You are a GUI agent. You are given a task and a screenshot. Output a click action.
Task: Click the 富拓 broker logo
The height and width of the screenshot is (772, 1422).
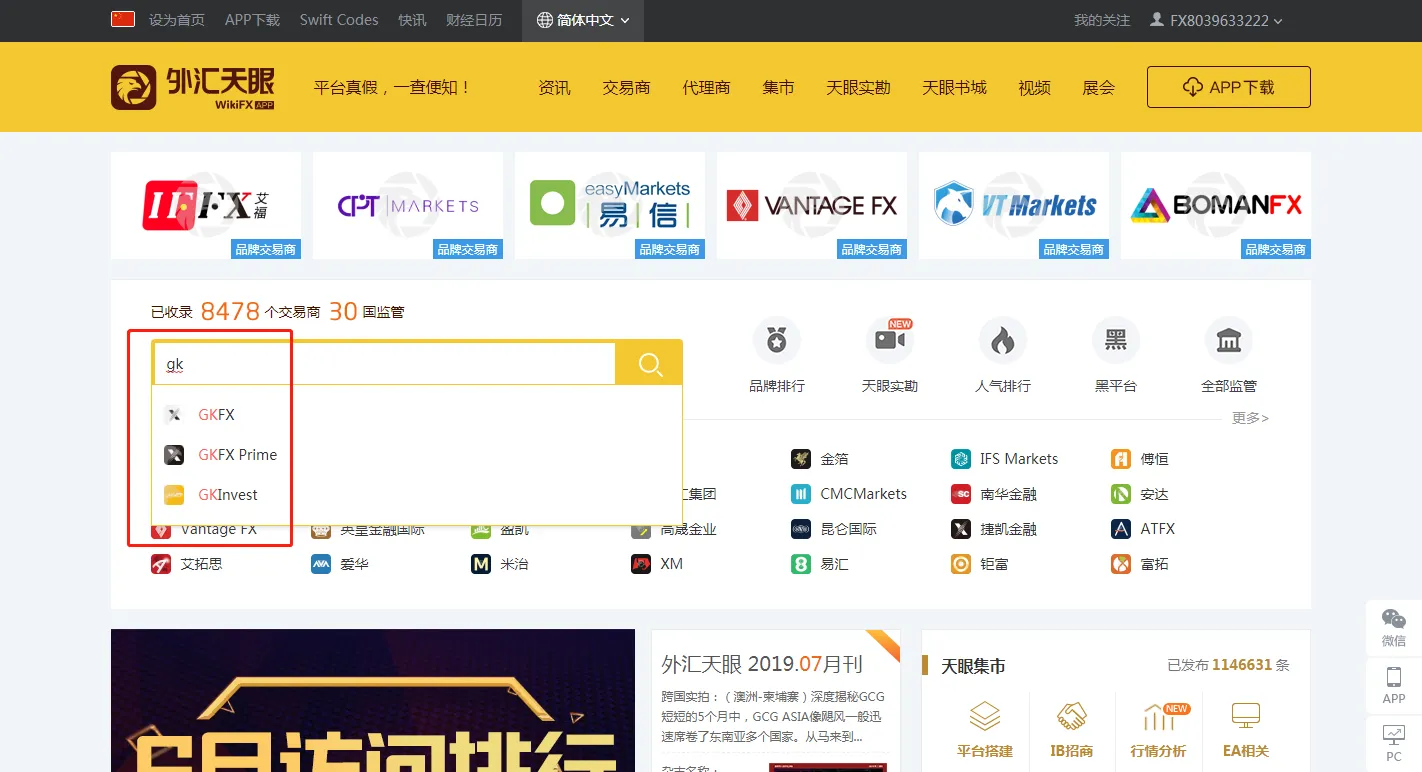tap(1121, 564)
